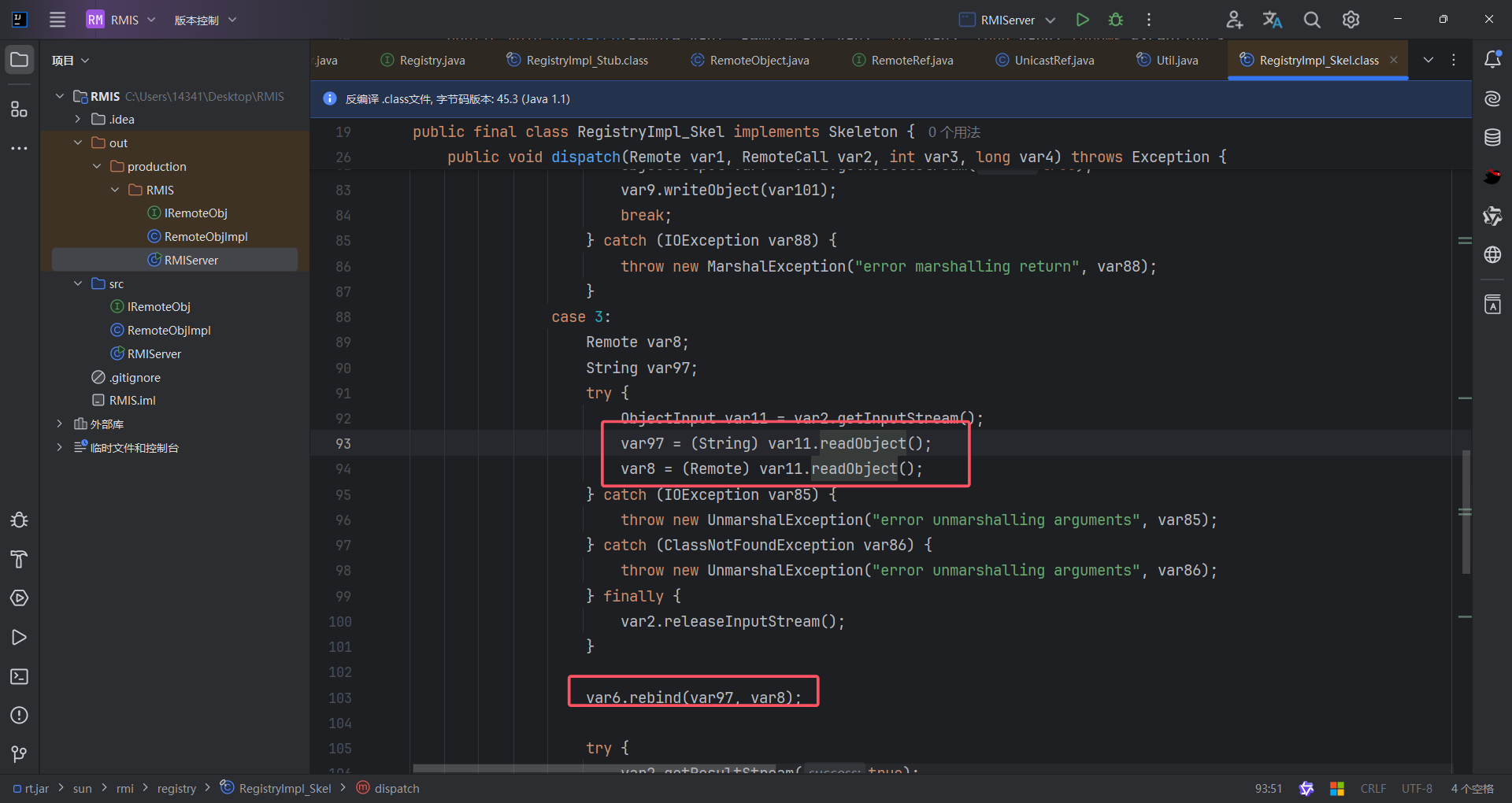Viewport: 1512px width, 803px height.
Task: Run the RMIServer configuration
Action: (1083, 20)
